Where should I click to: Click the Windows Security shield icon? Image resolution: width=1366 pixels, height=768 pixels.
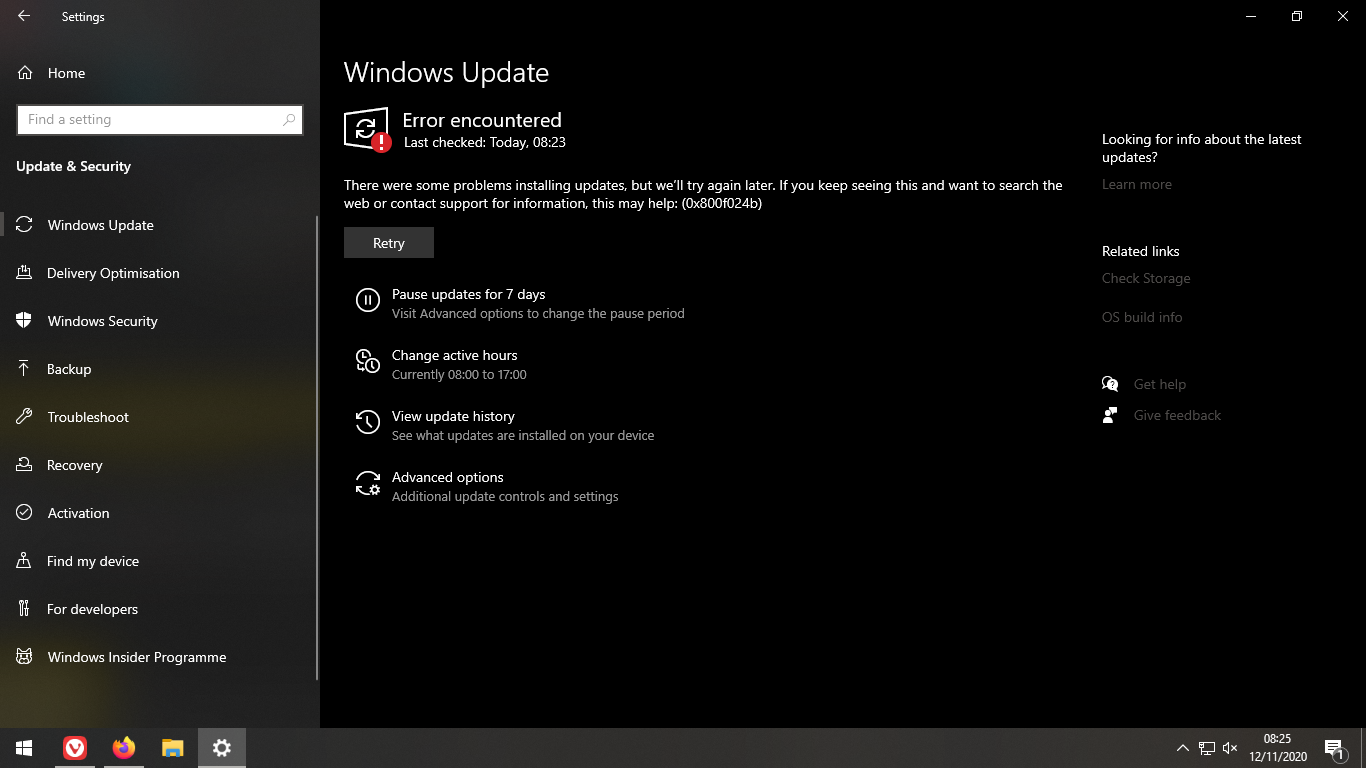(25, 321)
